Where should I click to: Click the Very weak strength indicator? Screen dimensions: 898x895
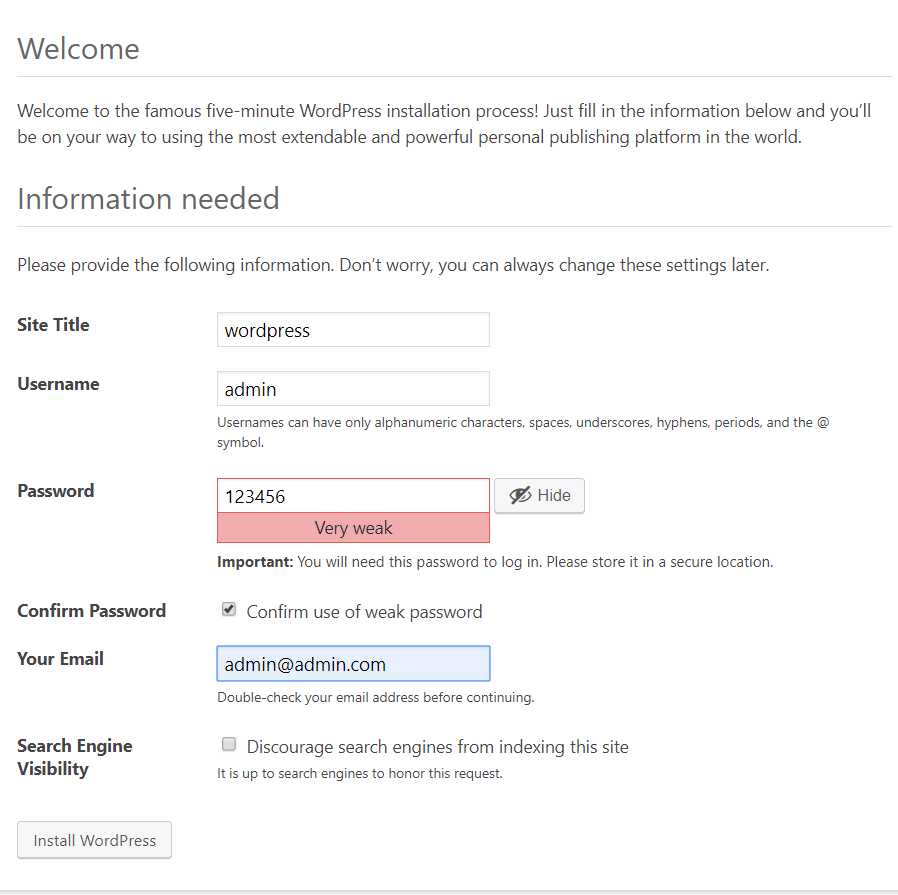(x=353, y=527)
